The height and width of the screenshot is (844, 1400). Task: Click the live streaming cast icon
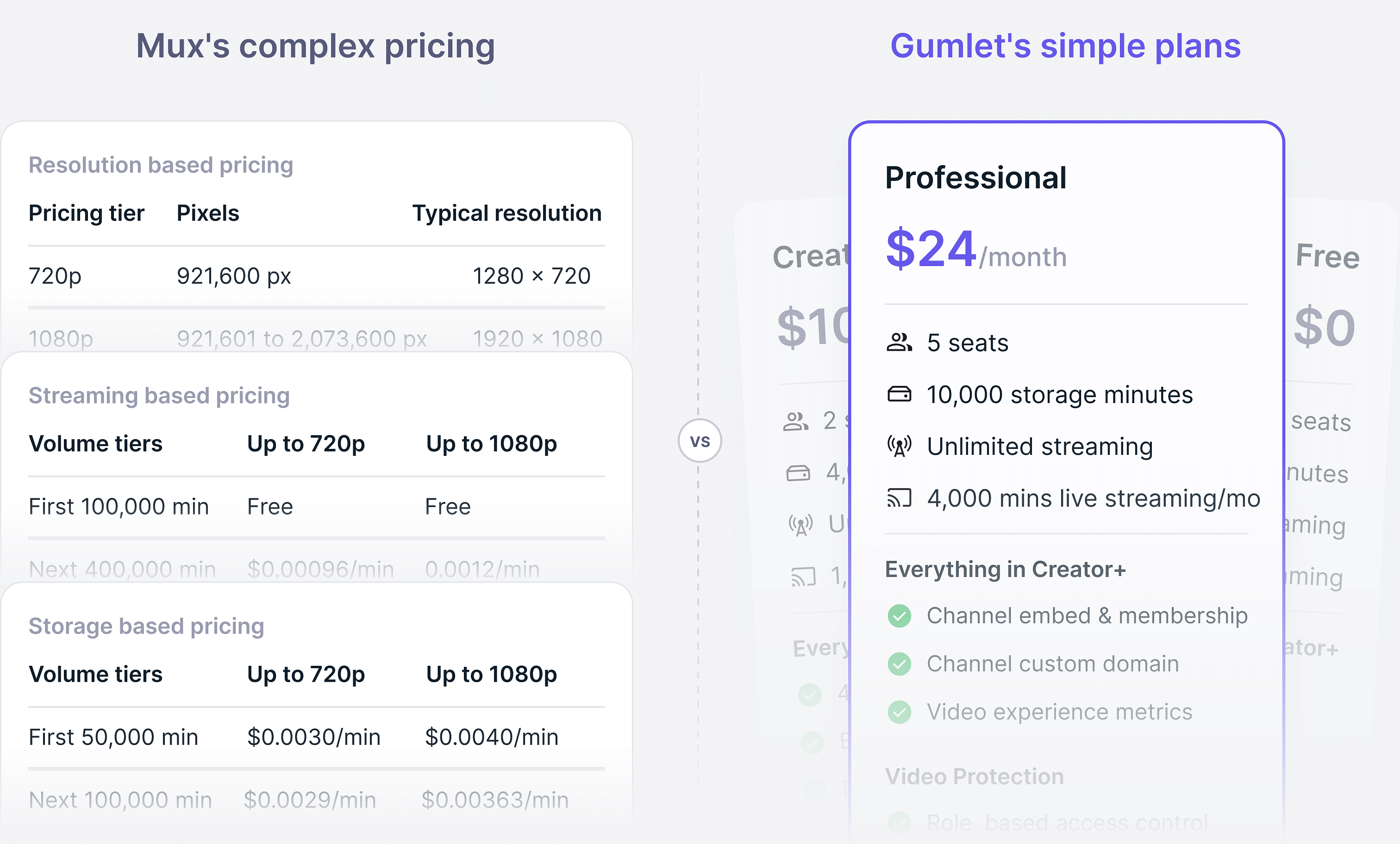coord(899,498)
